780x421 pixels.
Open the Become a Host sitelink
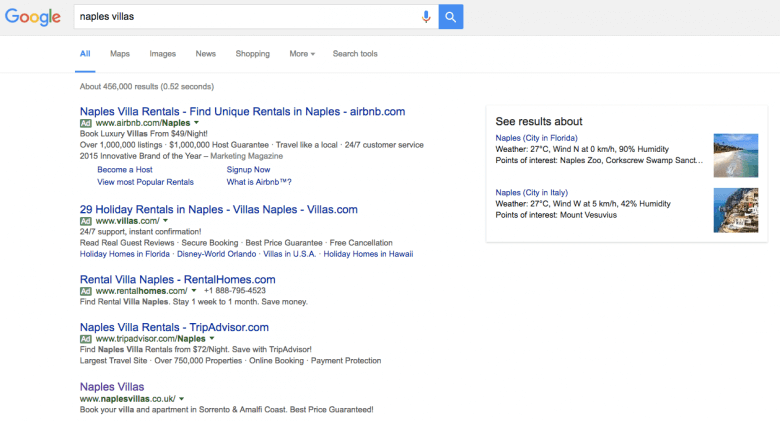(x=125, y=170)
